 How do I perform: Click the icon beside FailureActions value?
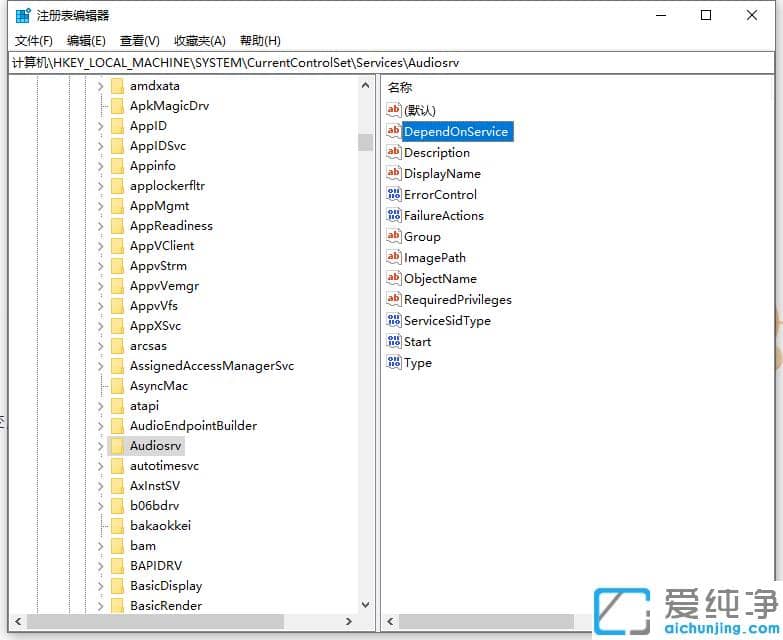coord(393,216)
